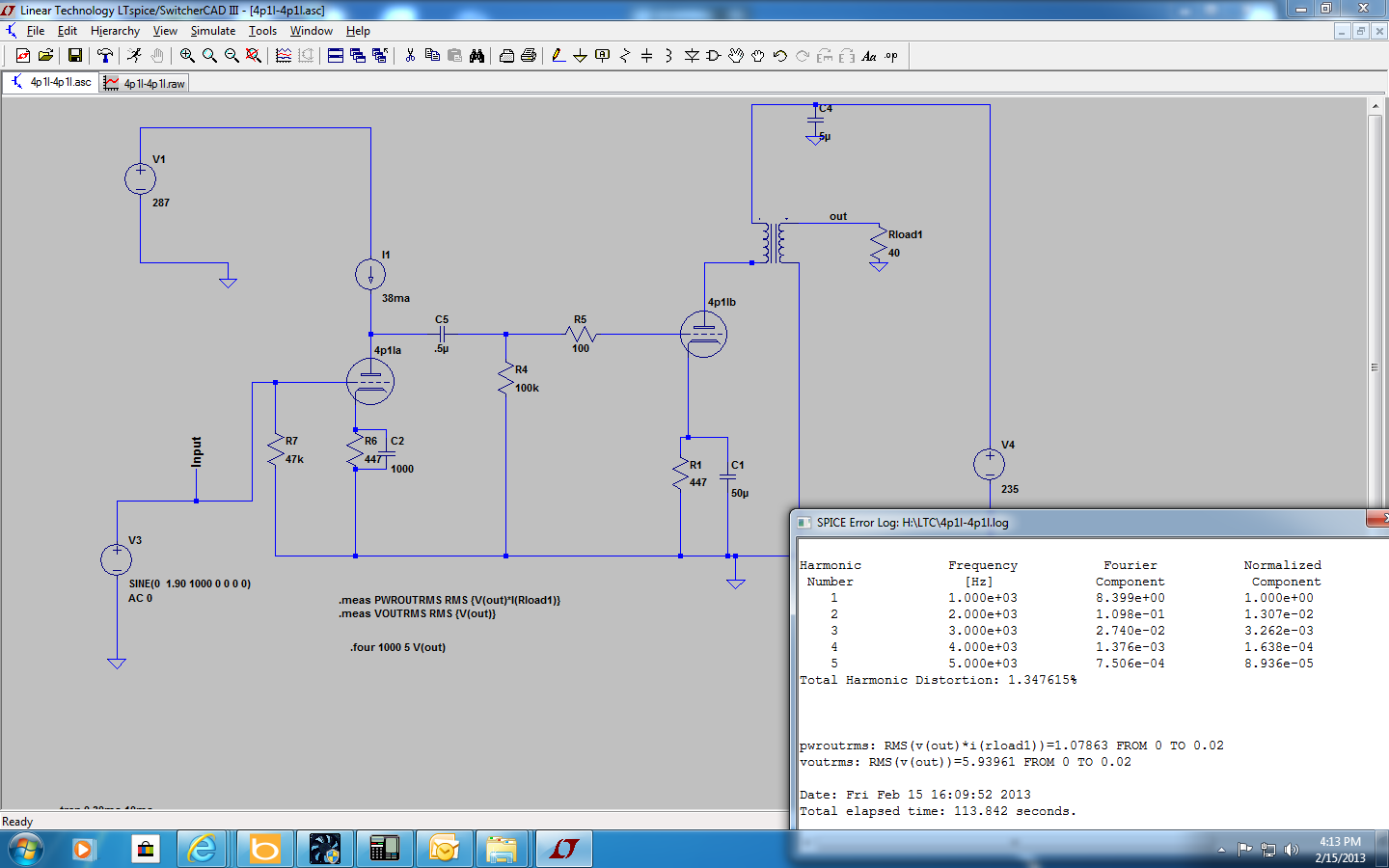The height and width of the screenshot is (868, 1389).
Task: Click the Print icon
Action: [x=529, y=56]
